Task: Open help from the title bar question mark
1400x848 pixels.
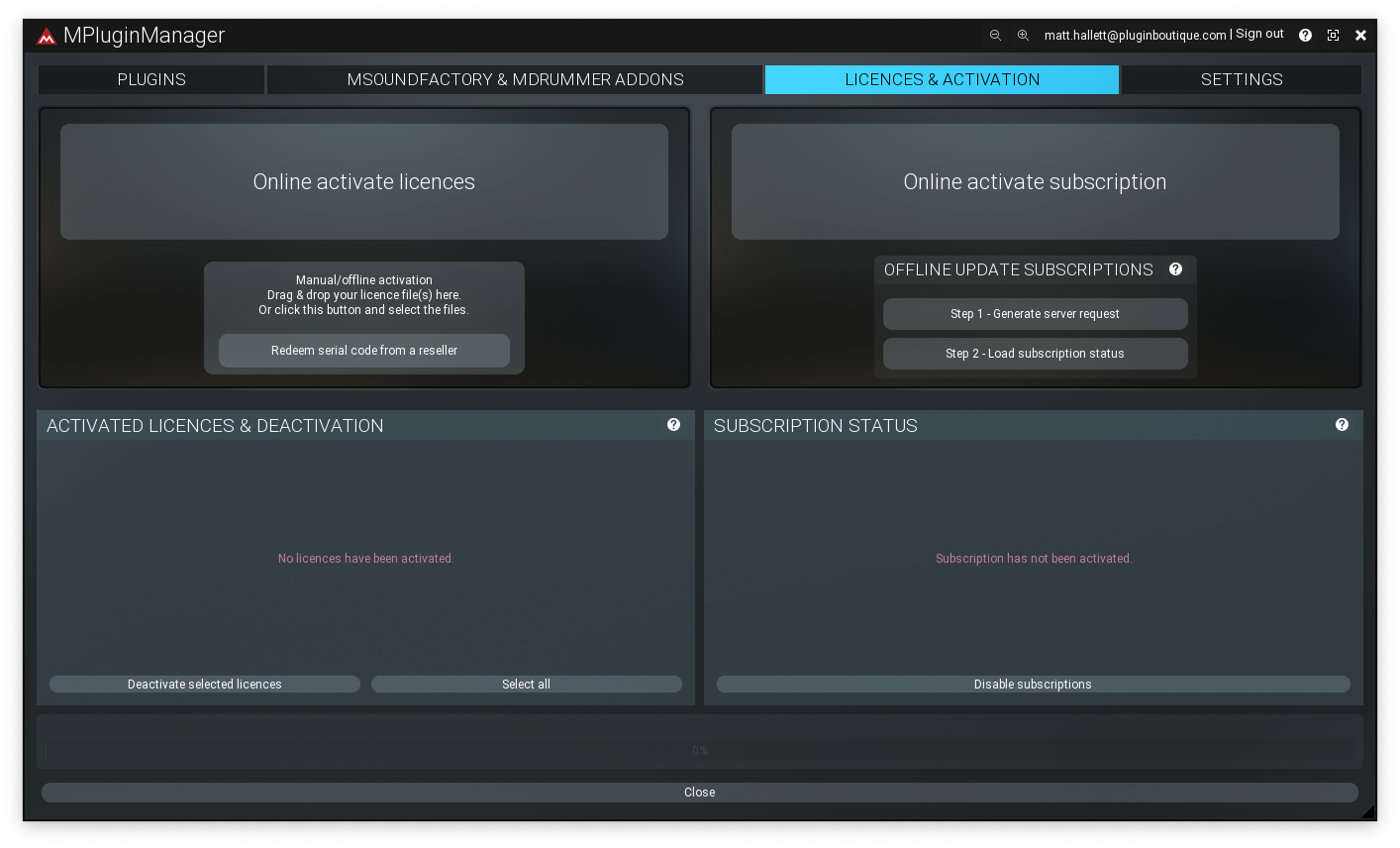Action: [x=1305, y=35]
